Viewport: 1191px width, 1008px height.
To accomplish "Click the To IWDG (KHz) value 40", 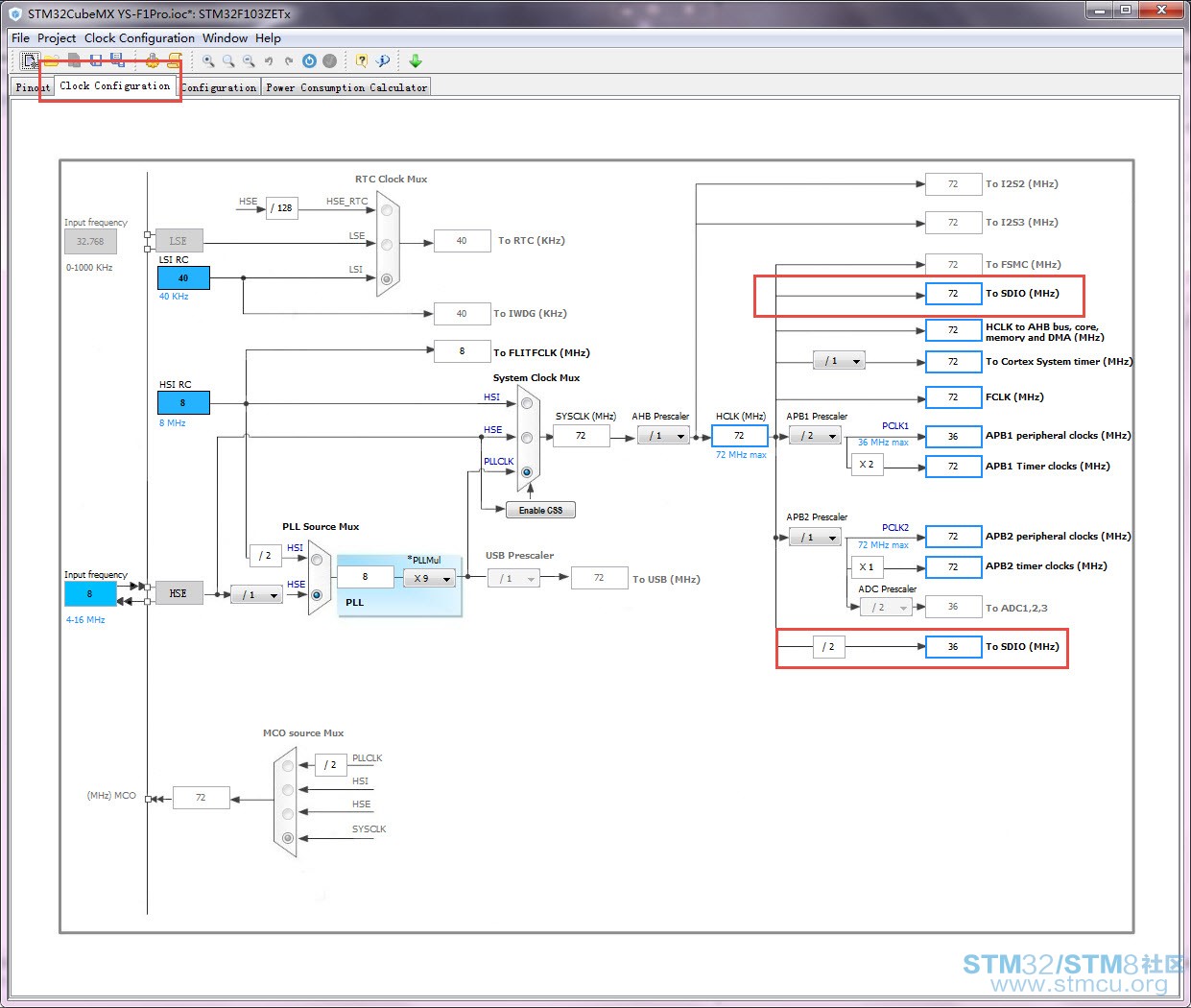I will coord(462,313).
